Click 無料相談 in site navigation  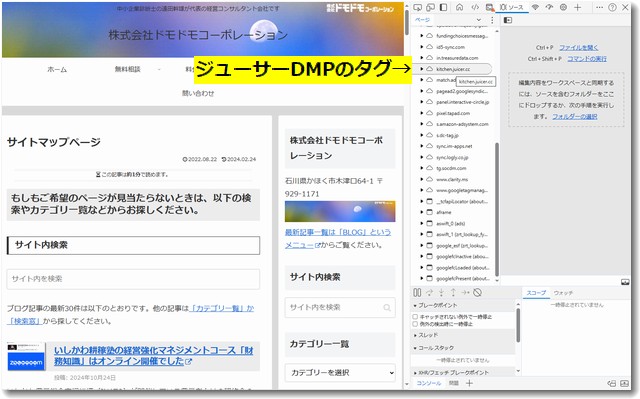(127, 69)
